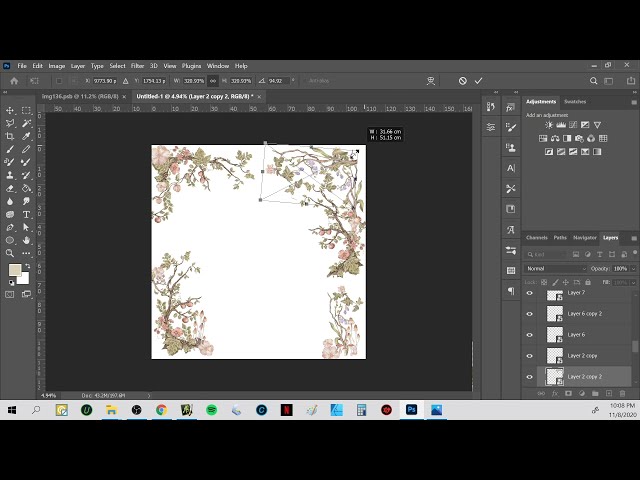Reset to default foreground and background colors
Screen dimensions: 640x480
click(x=11, y=283)
